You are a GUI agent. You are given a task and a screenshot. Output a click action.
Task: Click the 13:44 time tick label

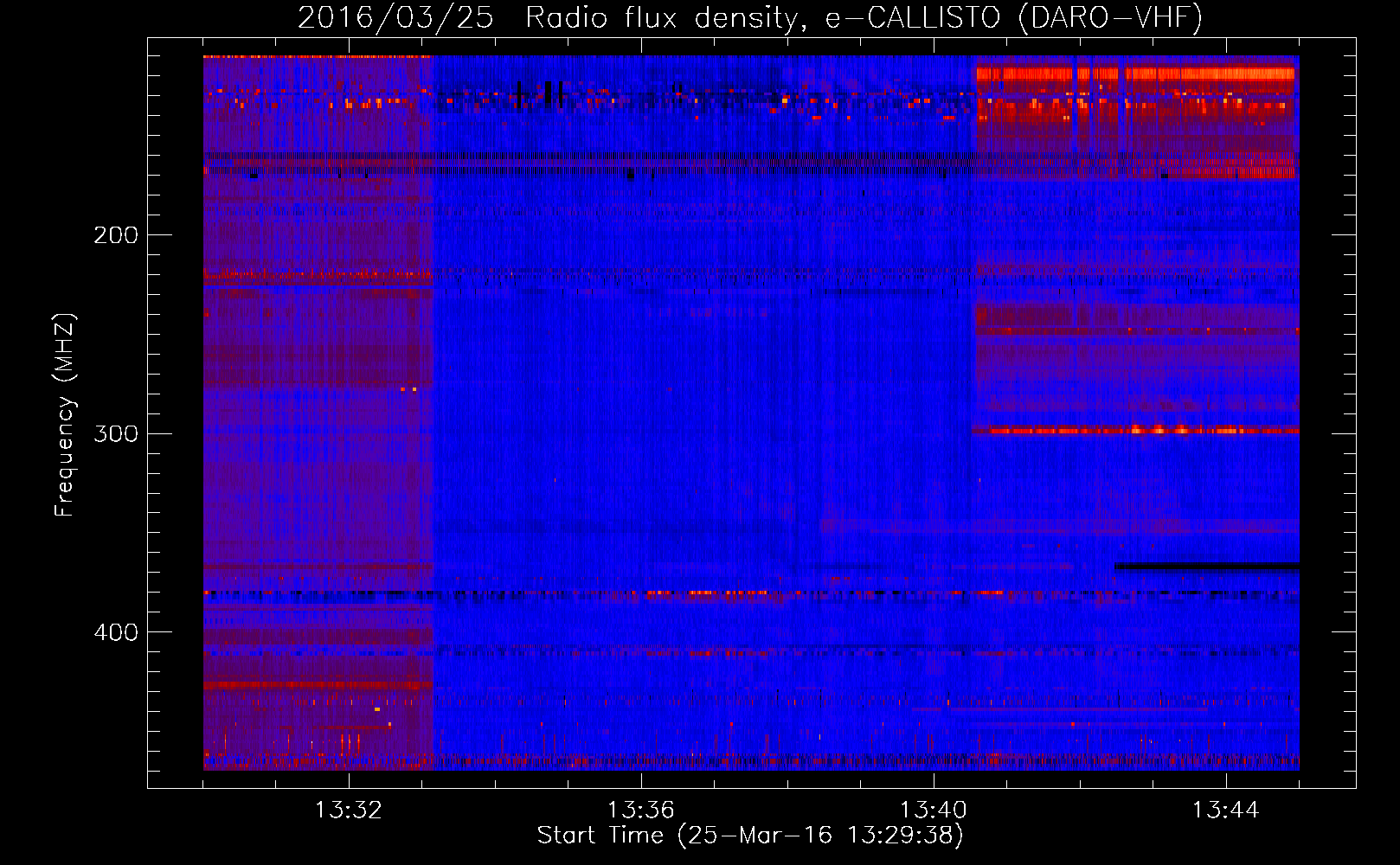(1226, 811)
